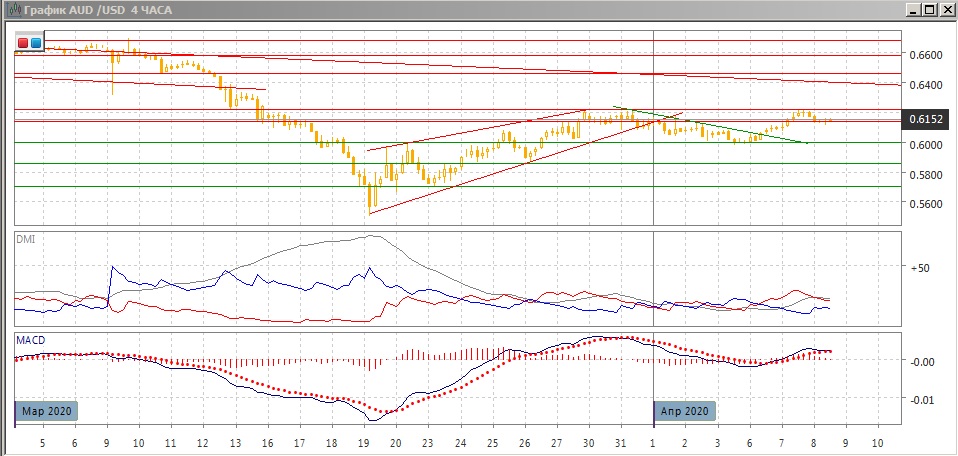This screenshot has width=958, height=456.
Task: Click date 10 at the right end of time axis
Action: tap(877, 442)
